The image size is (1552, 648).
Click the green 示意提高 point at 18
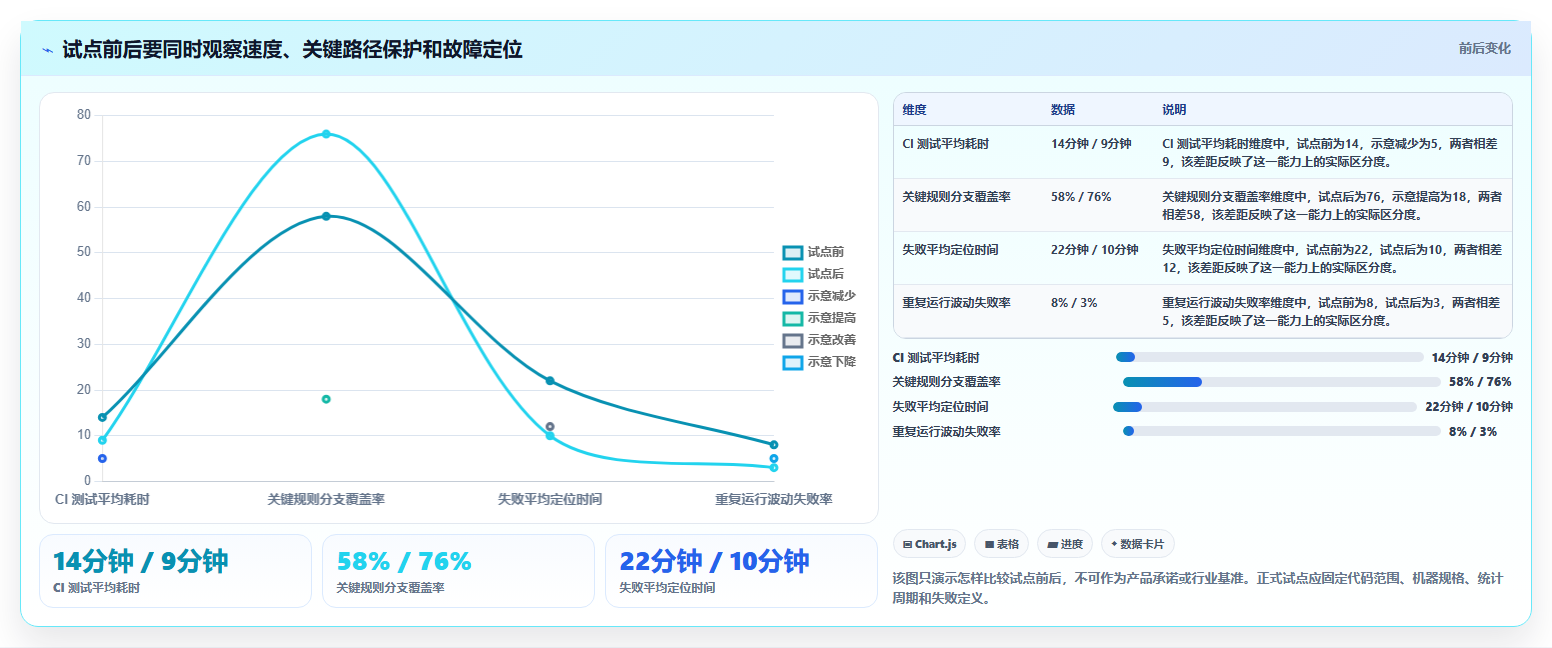click(x=326, y=399)
